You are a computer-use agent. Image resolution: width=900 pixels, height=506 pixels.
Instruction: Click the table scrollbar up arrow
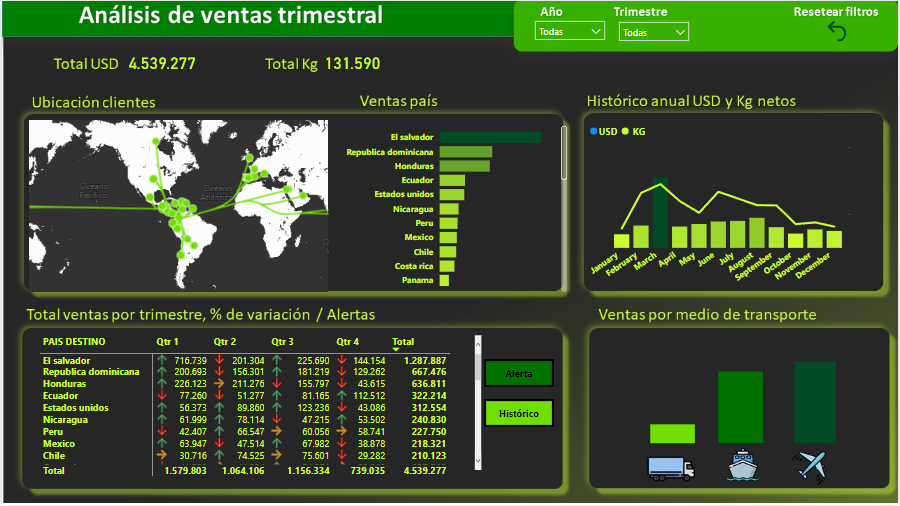[x=478, y=344]
